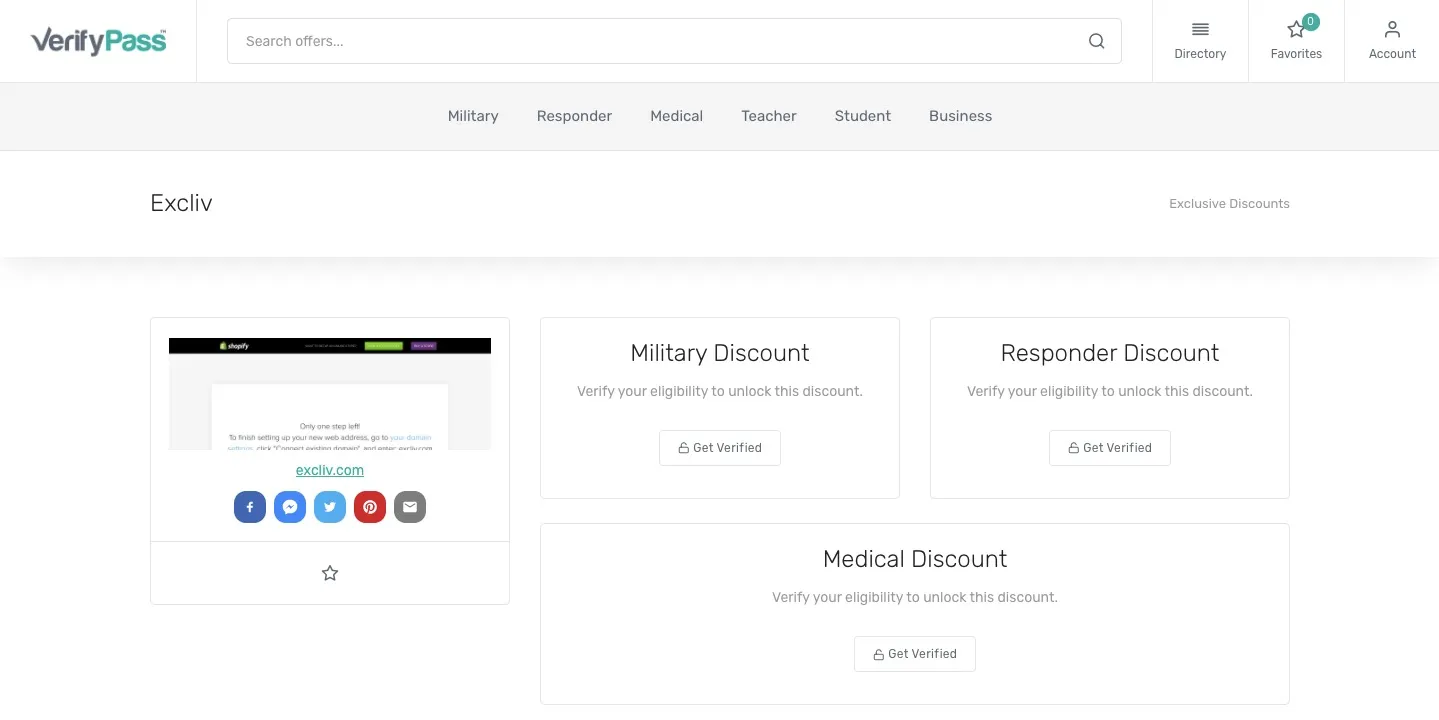This screenshot has width=1439, height=720.
Task: Get Verified for Military Discount
Action: 720,448
